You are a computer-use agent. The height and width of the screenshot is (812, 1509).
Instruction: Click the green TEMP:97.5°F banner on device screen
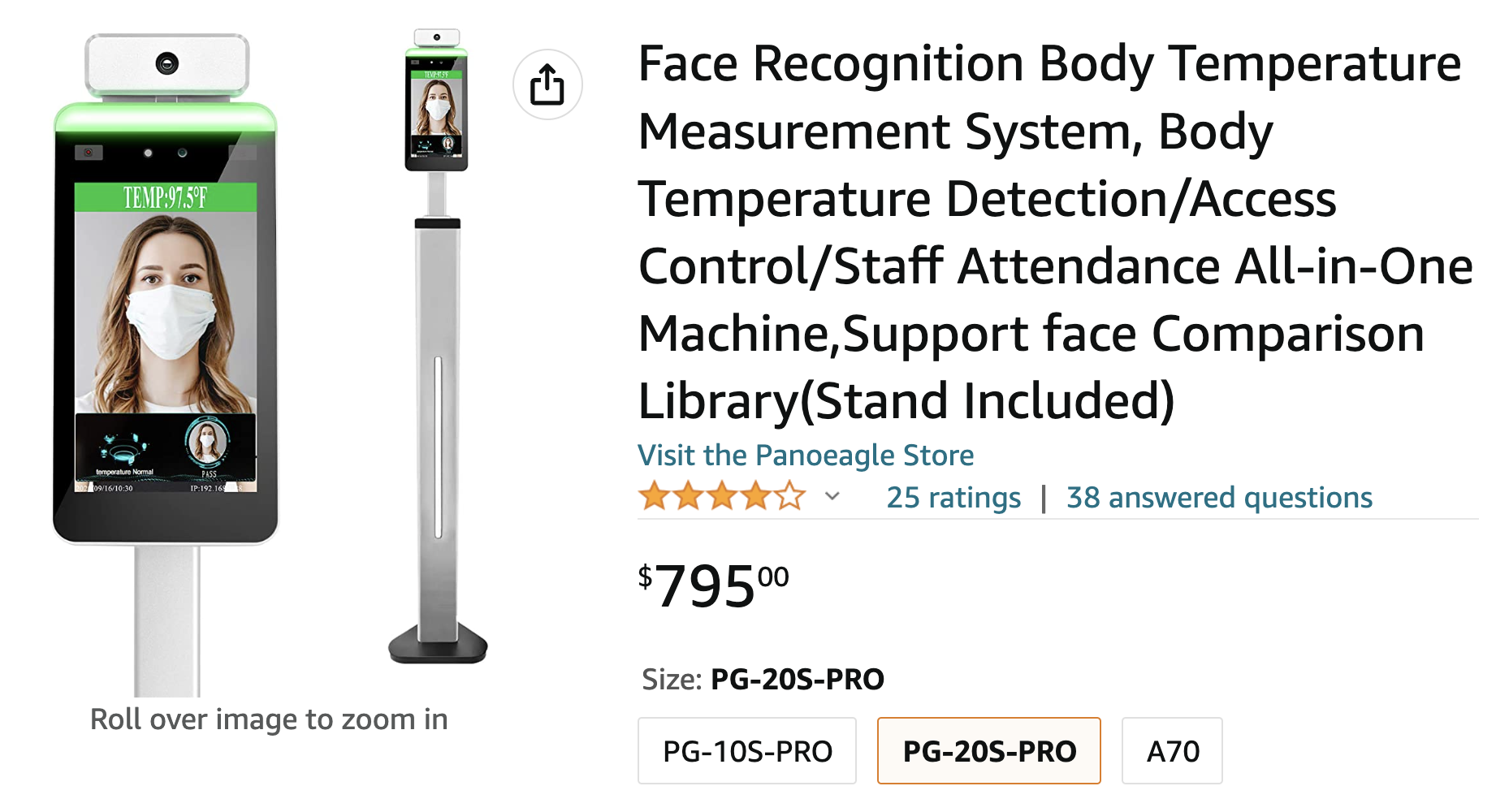[x=166, y=197]
